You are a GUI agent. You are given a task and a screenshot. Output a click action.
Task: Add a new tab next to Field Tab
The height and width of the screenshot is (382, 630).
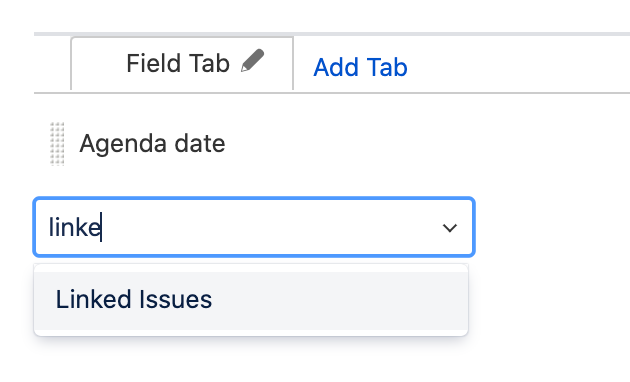click(x=360, y=67)
